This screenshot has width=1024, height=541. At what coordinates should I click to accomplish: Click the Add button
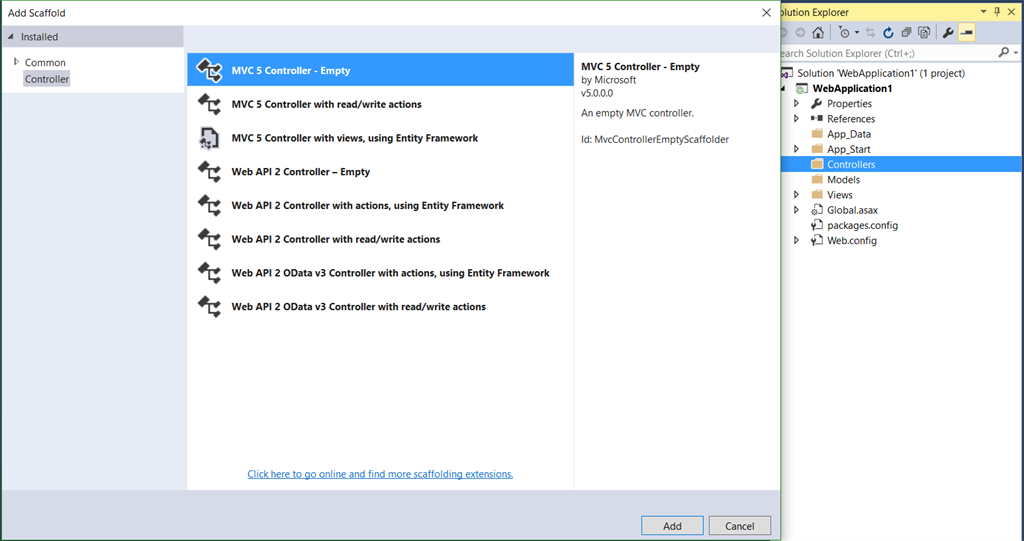click(672, 526)
